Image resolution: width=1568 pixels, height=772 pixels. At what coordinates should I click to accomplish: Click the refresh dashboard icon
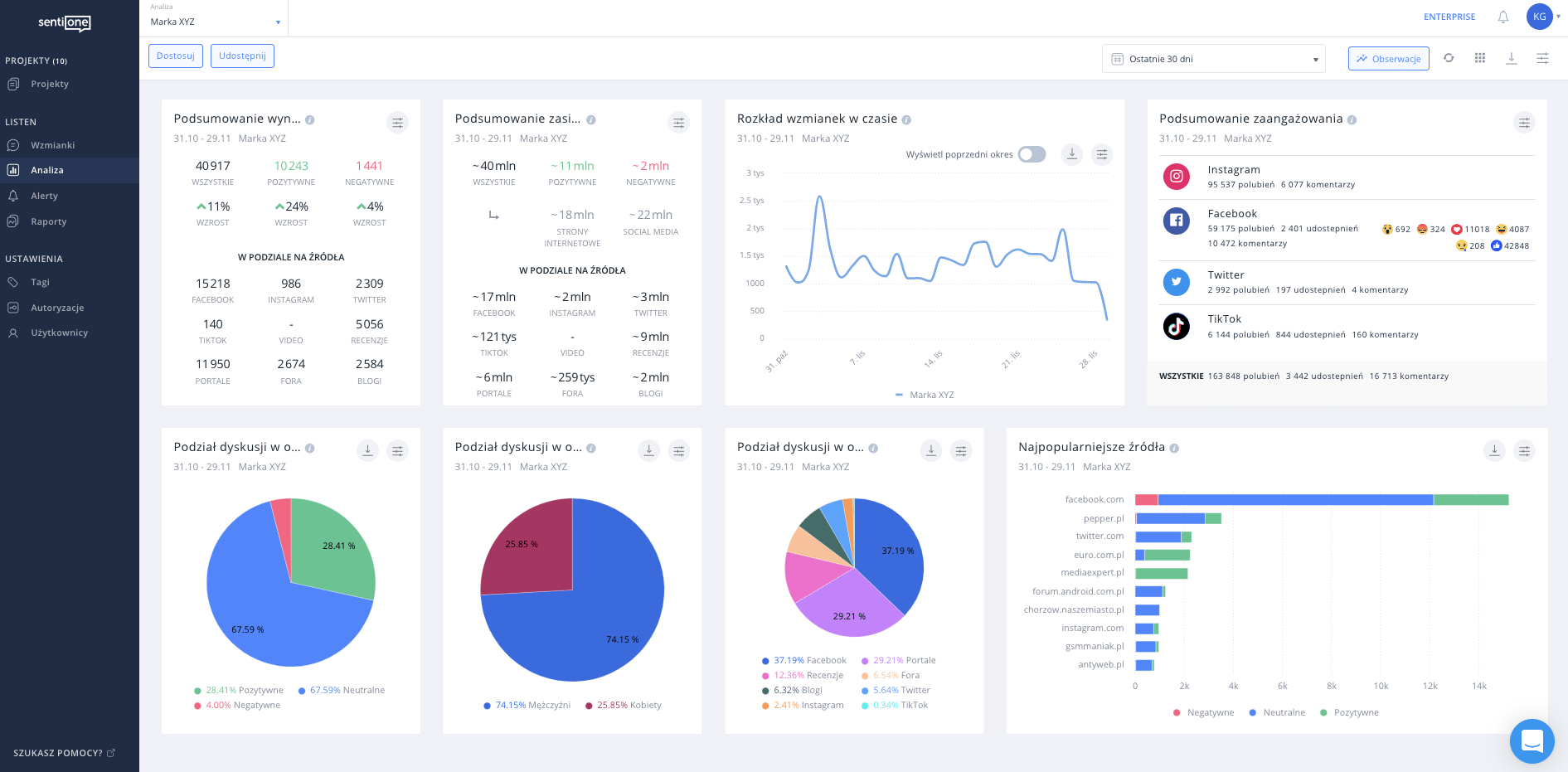coord(1449,58)
